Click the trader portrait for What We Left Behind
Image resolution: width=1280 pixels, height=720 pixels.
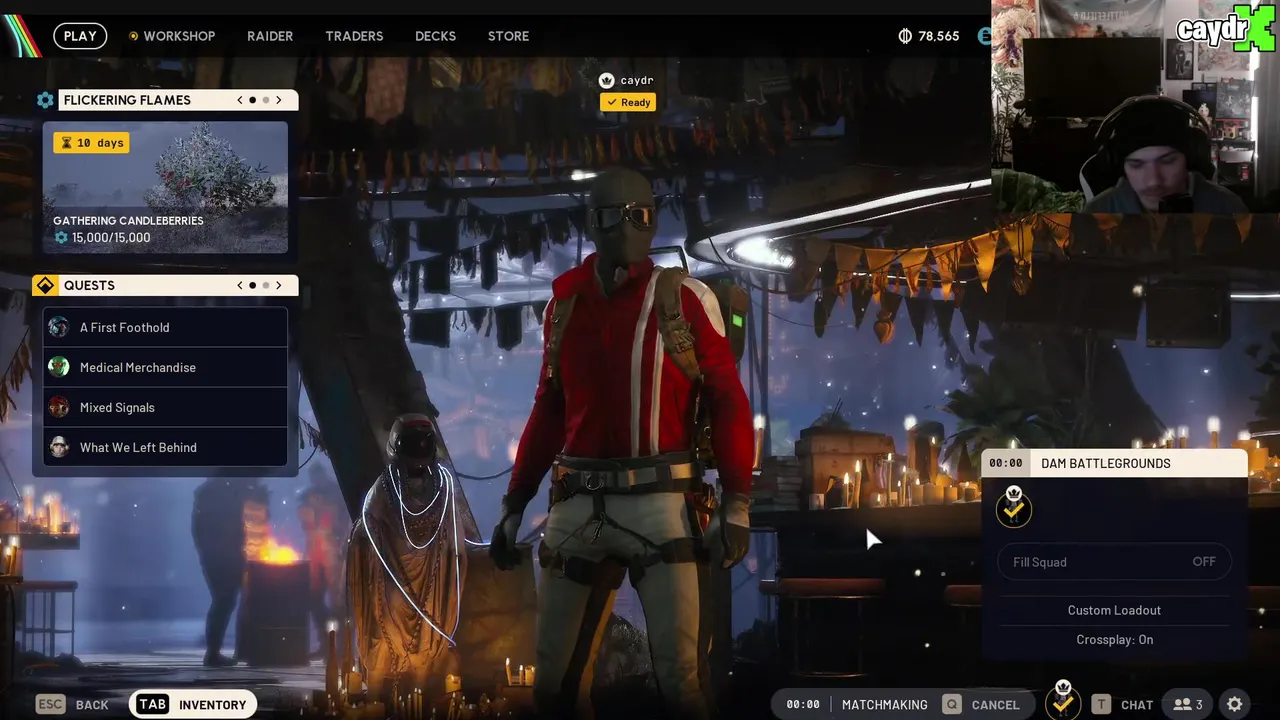click(x=59, y=447)
